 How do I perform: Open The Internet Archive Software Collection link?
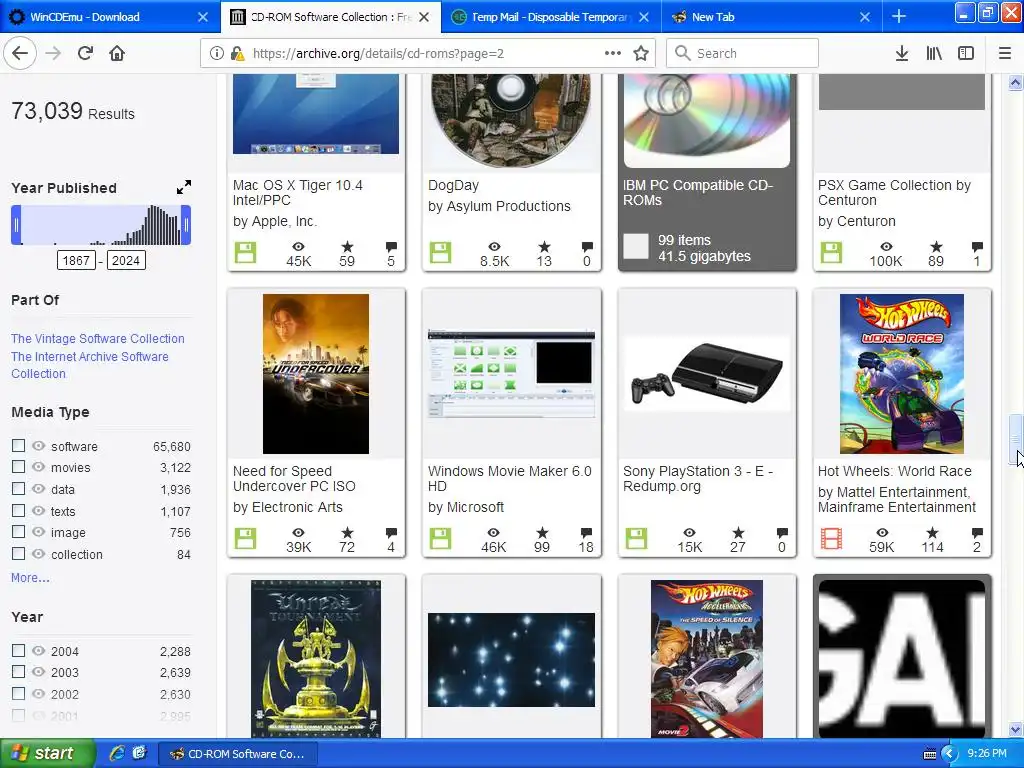pos(89,365)
